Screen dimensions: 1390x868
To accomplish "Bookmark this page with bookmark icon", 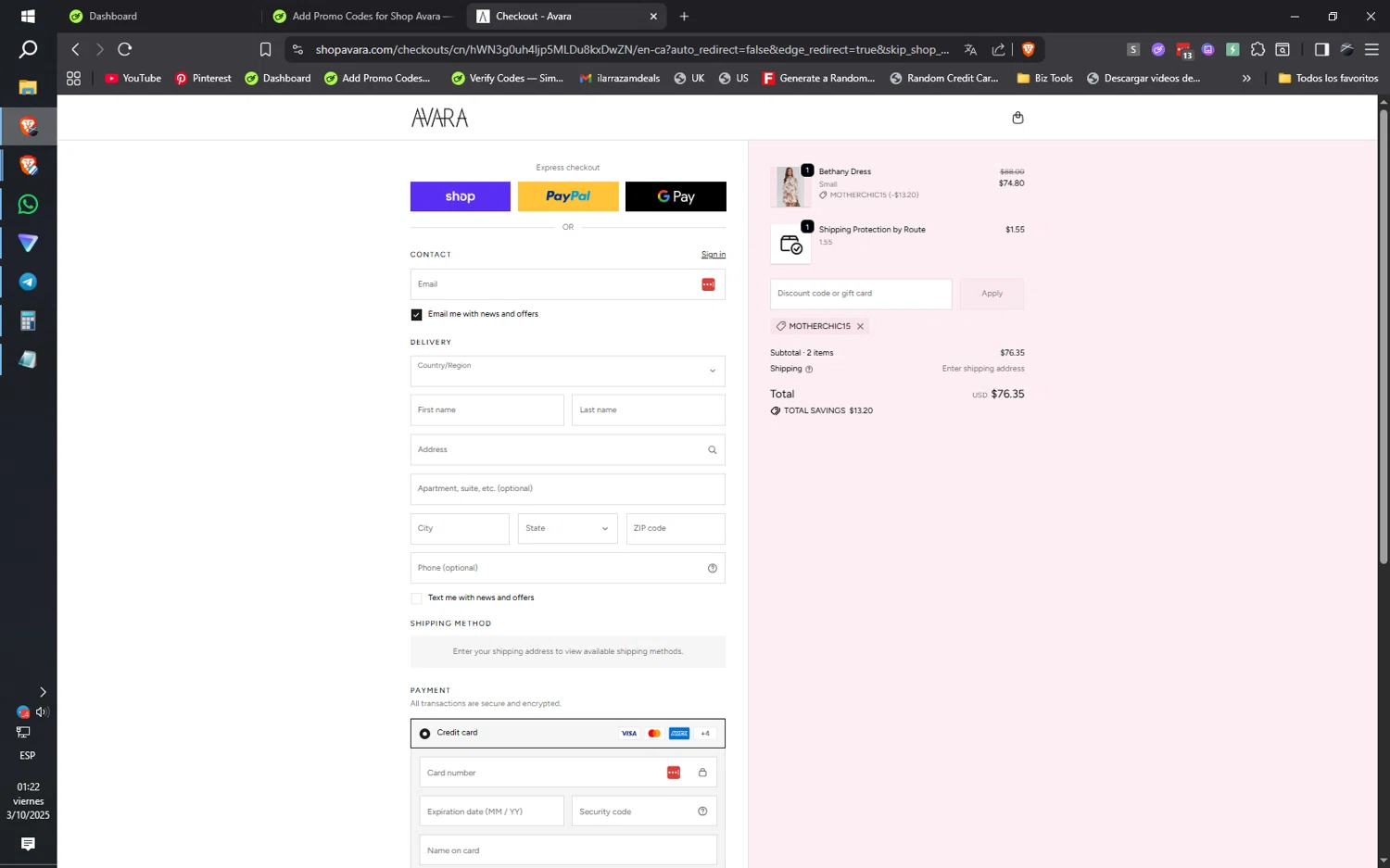I will click(x=265, y=49).
